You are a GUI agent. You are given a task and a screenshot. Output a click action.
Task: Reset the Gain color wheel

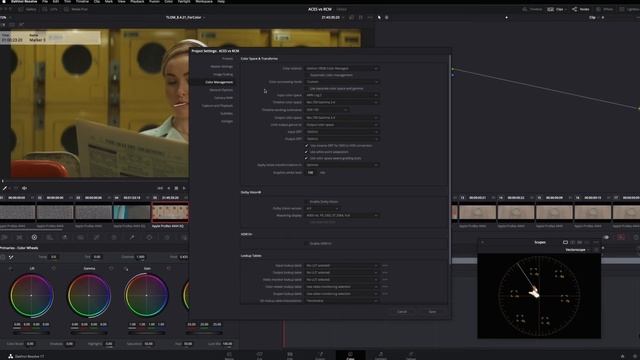pyautogui.click(x=168, y=268)
